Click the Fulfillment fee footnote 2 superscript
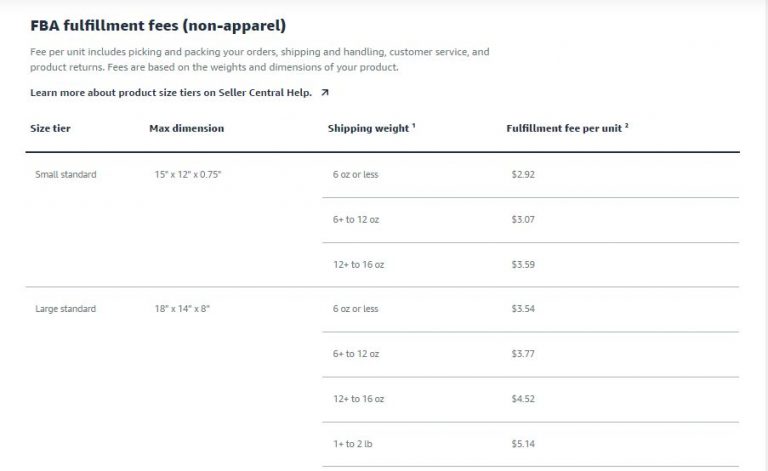This screenshot has width=768, height=471. (x=627, y=126)
